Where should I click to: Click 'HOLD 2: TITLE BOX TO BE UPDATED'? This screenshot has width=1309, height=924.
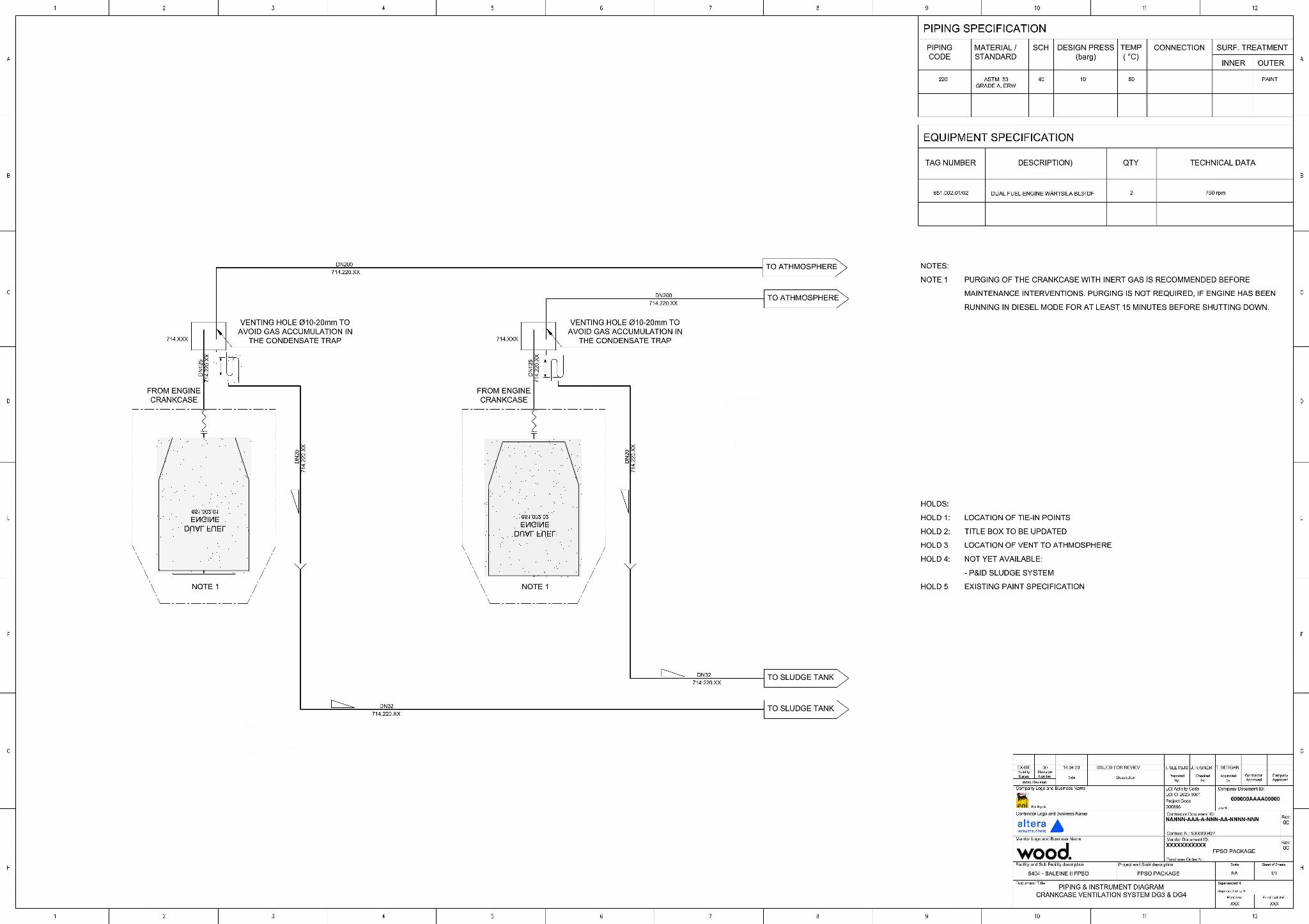(993, 532)
